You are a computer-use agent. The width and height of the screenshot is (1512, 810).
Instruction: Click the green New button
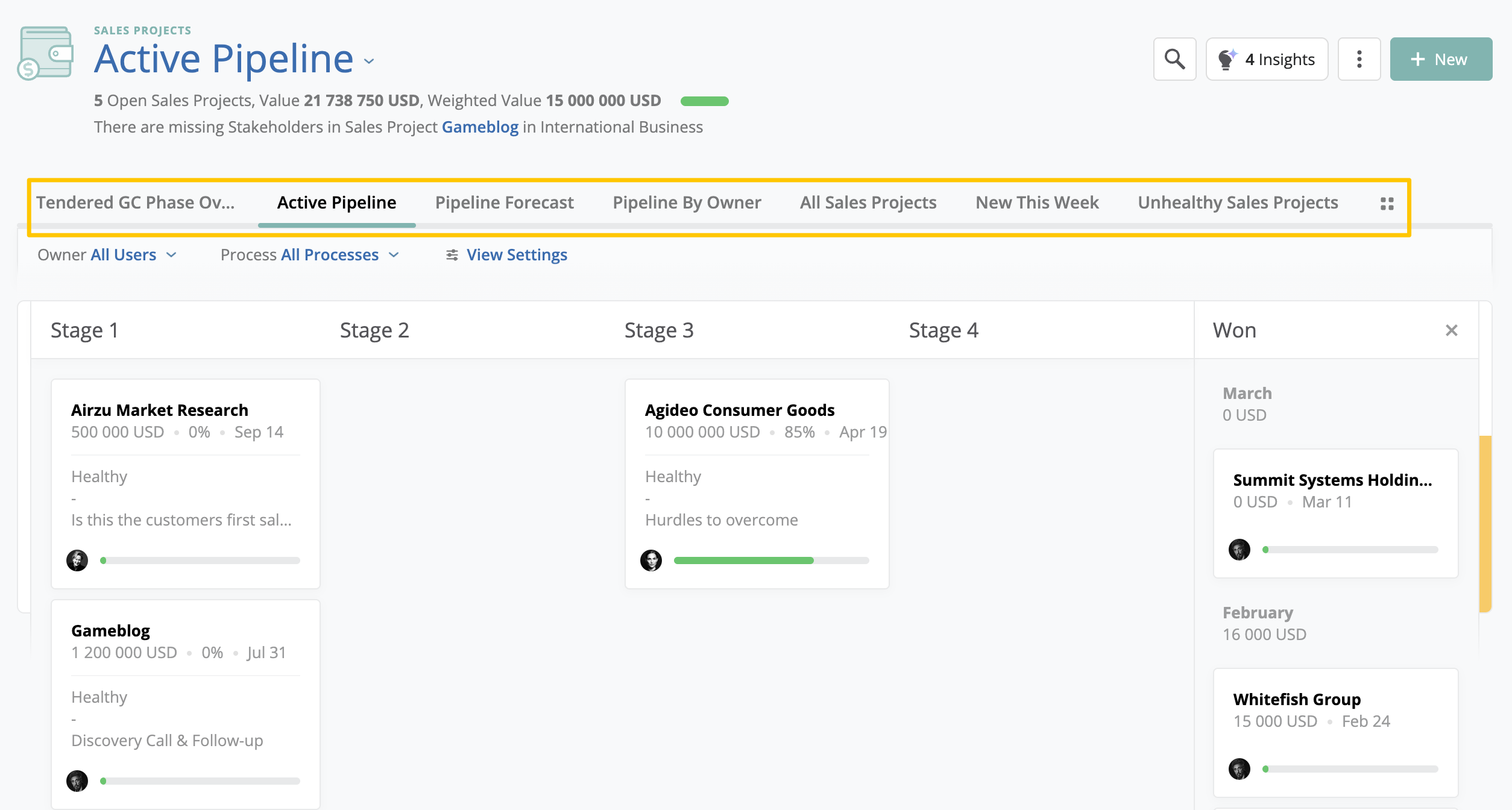[x=1440, y=59]
